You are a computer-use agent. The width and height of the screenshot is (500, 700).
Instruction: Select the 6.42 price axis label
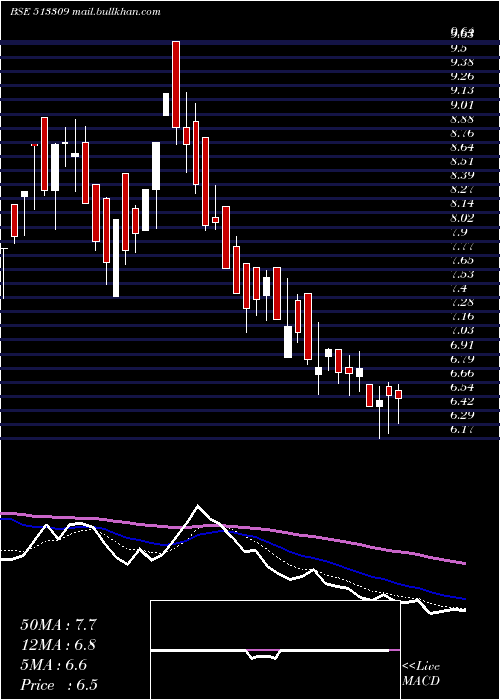coord(462,401)
